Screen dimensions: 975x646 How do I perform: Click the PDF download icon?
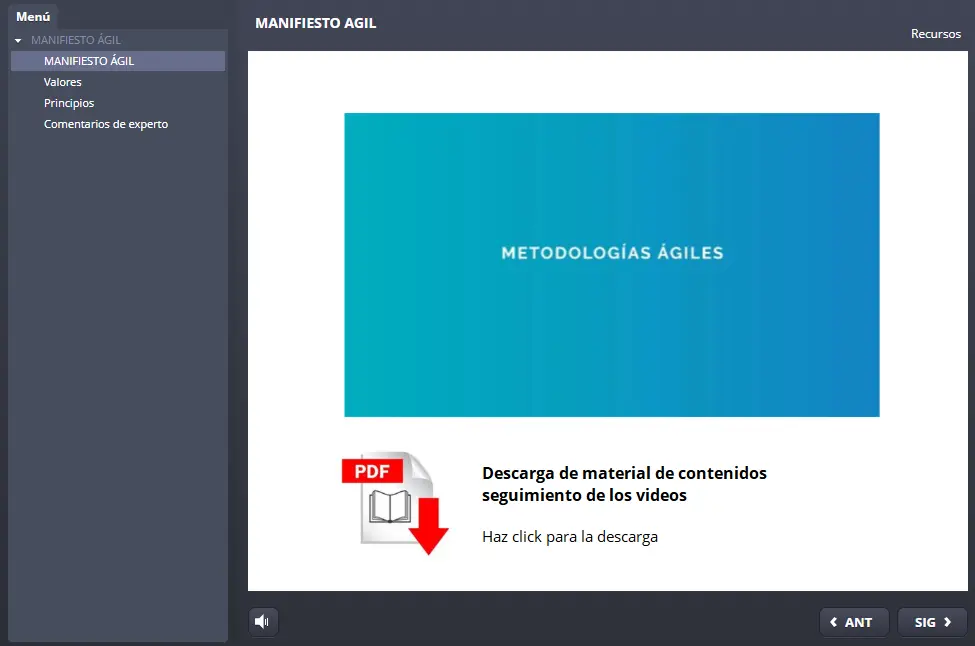395,502
